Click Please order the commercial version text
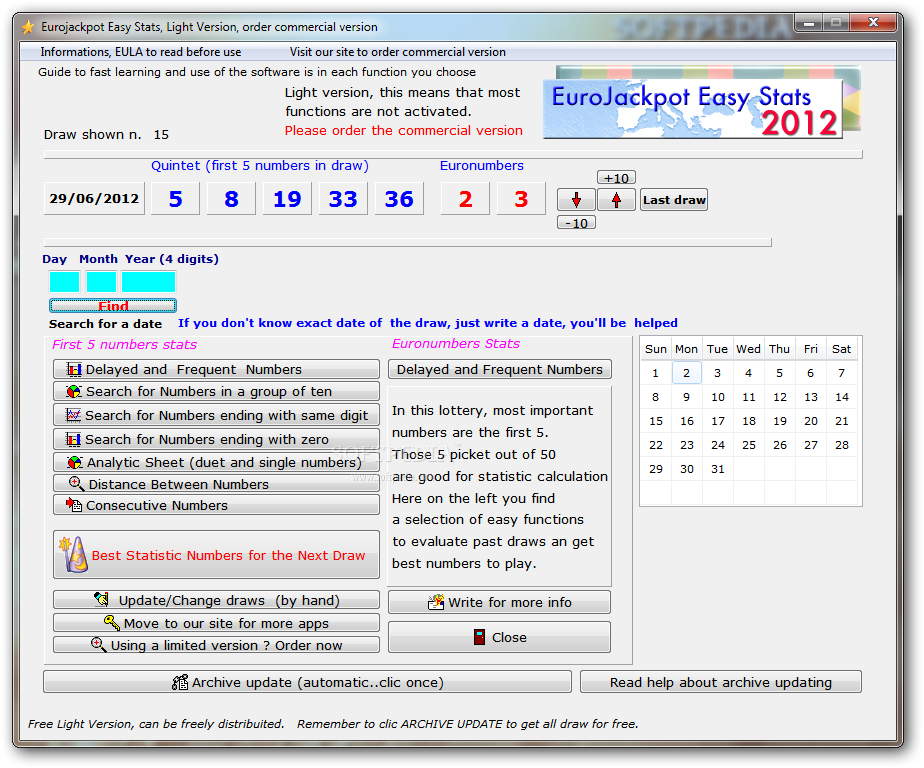 tap(404, 130)
